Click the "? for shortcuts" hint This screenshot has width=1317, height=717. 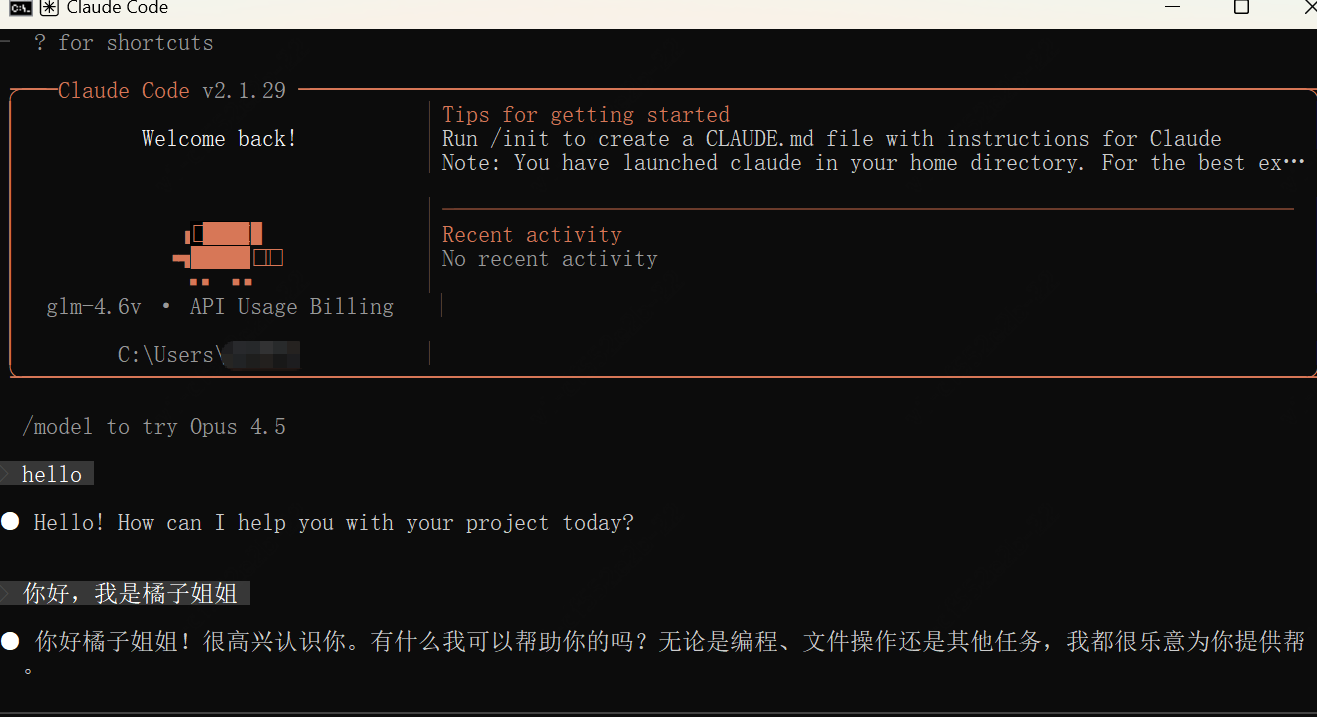[123, 43]
